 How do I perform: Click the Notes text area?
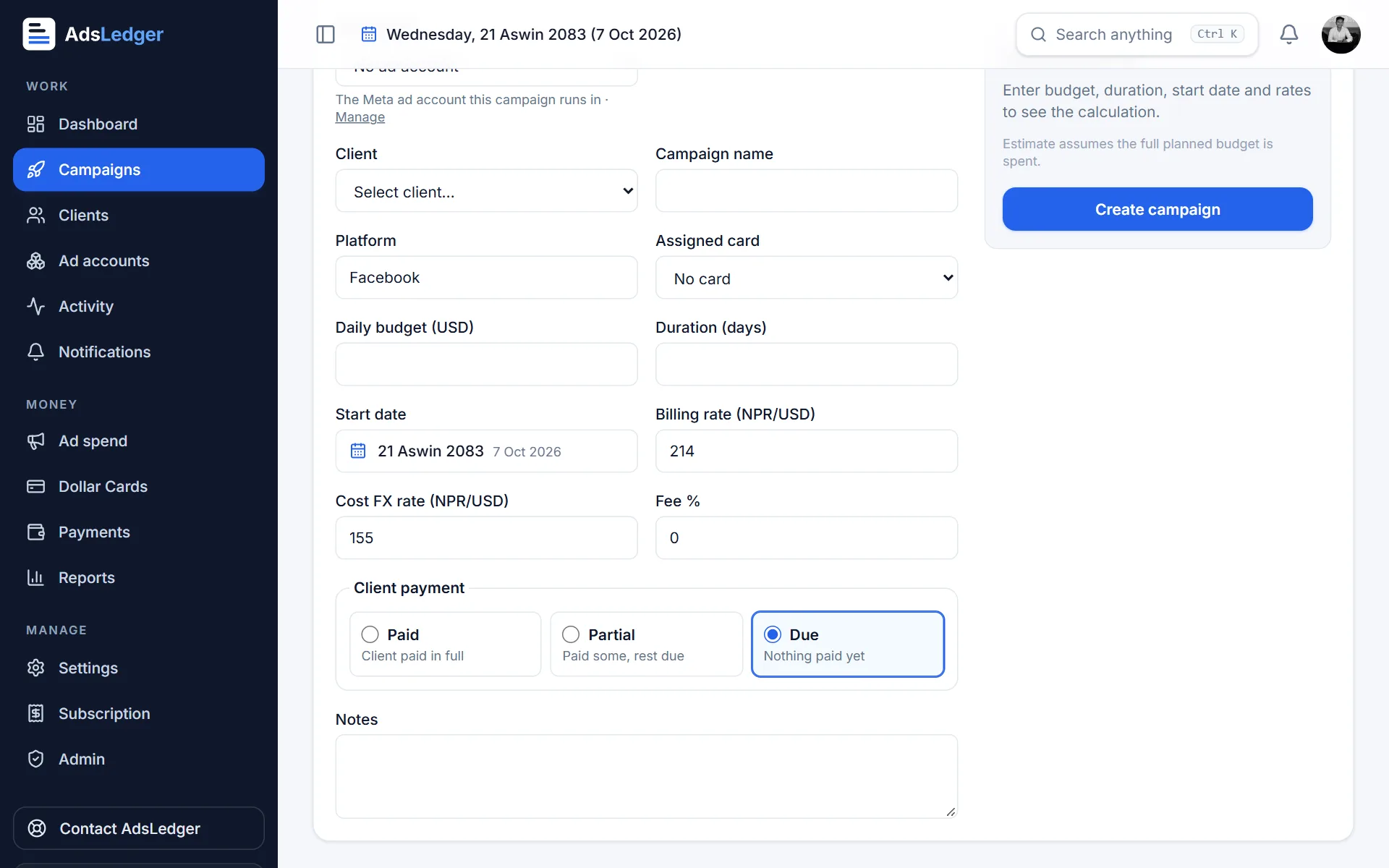pyautogui.click(x=646, y=777)
